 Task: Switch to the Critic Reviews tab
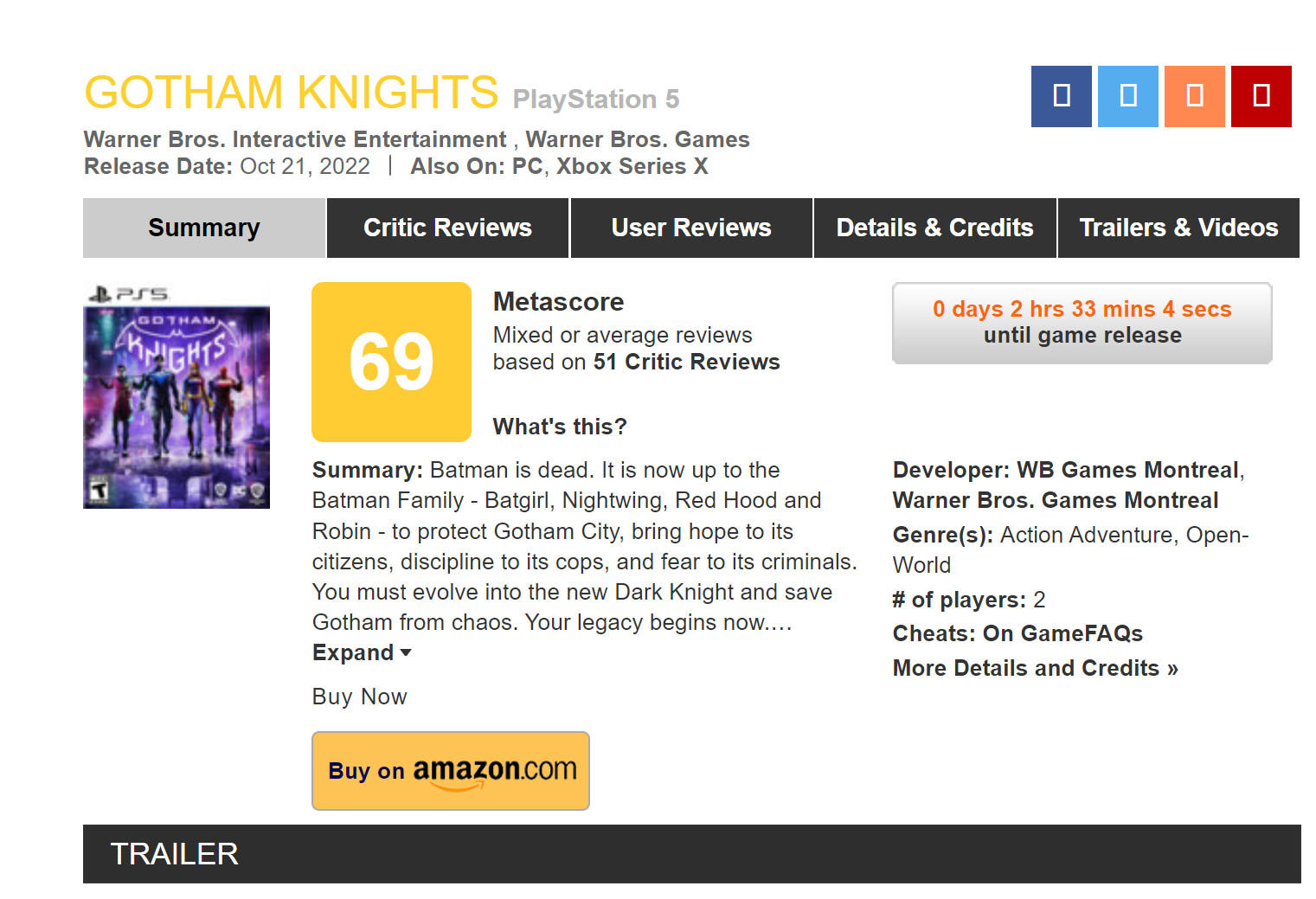[447, 228]
